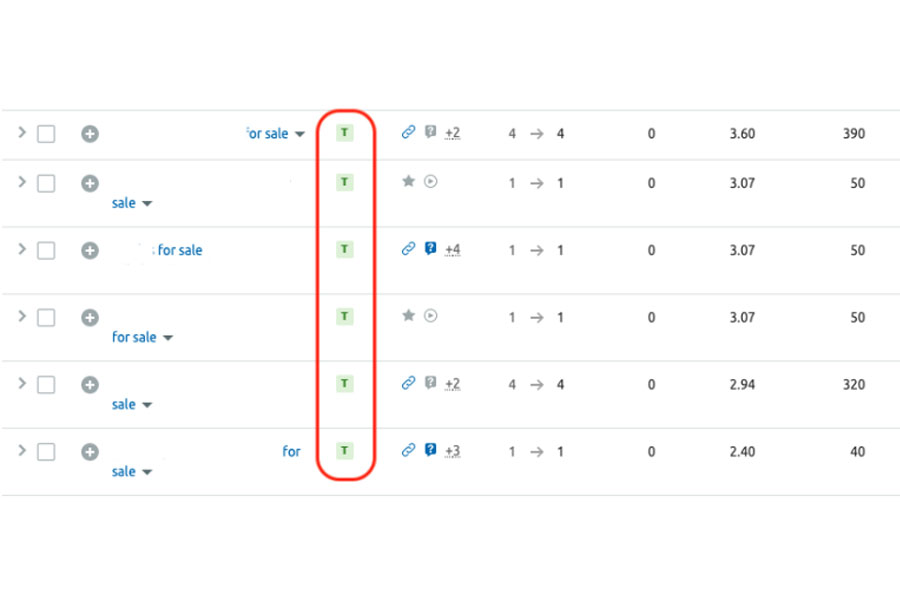Click the link icon in 3.60 row

pyautogui.click(x=408, y=132)
